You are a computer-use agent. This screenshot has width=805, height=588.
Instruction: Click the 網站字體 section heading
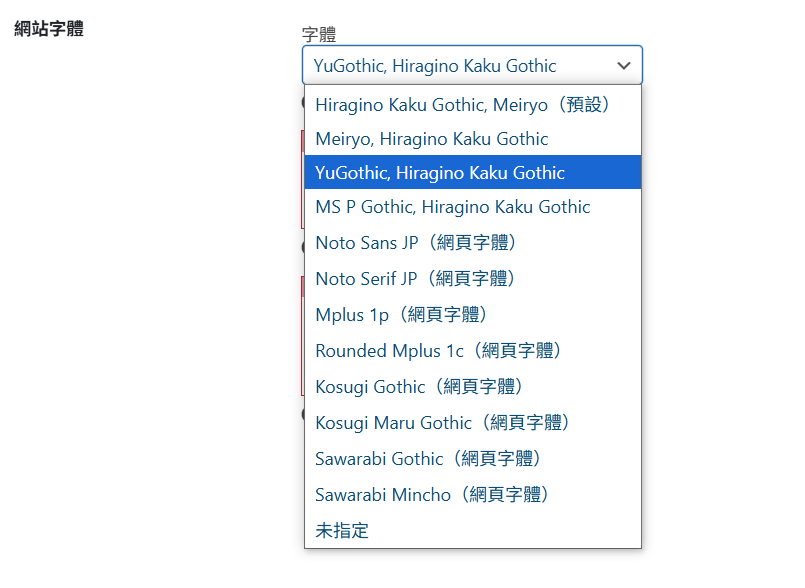[49, 28]
